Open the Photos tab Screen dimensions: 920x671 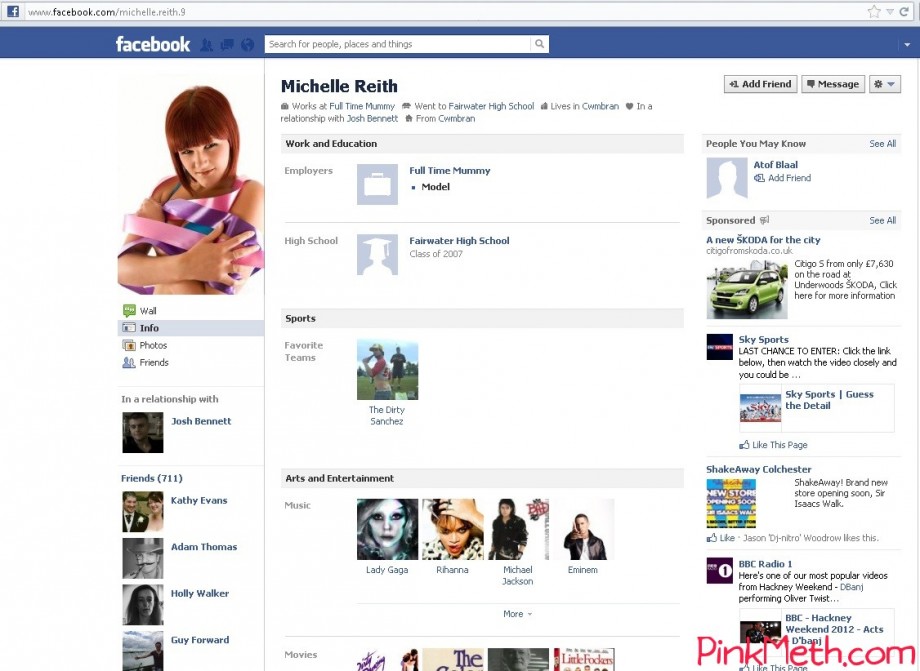(x=153, y=345)
